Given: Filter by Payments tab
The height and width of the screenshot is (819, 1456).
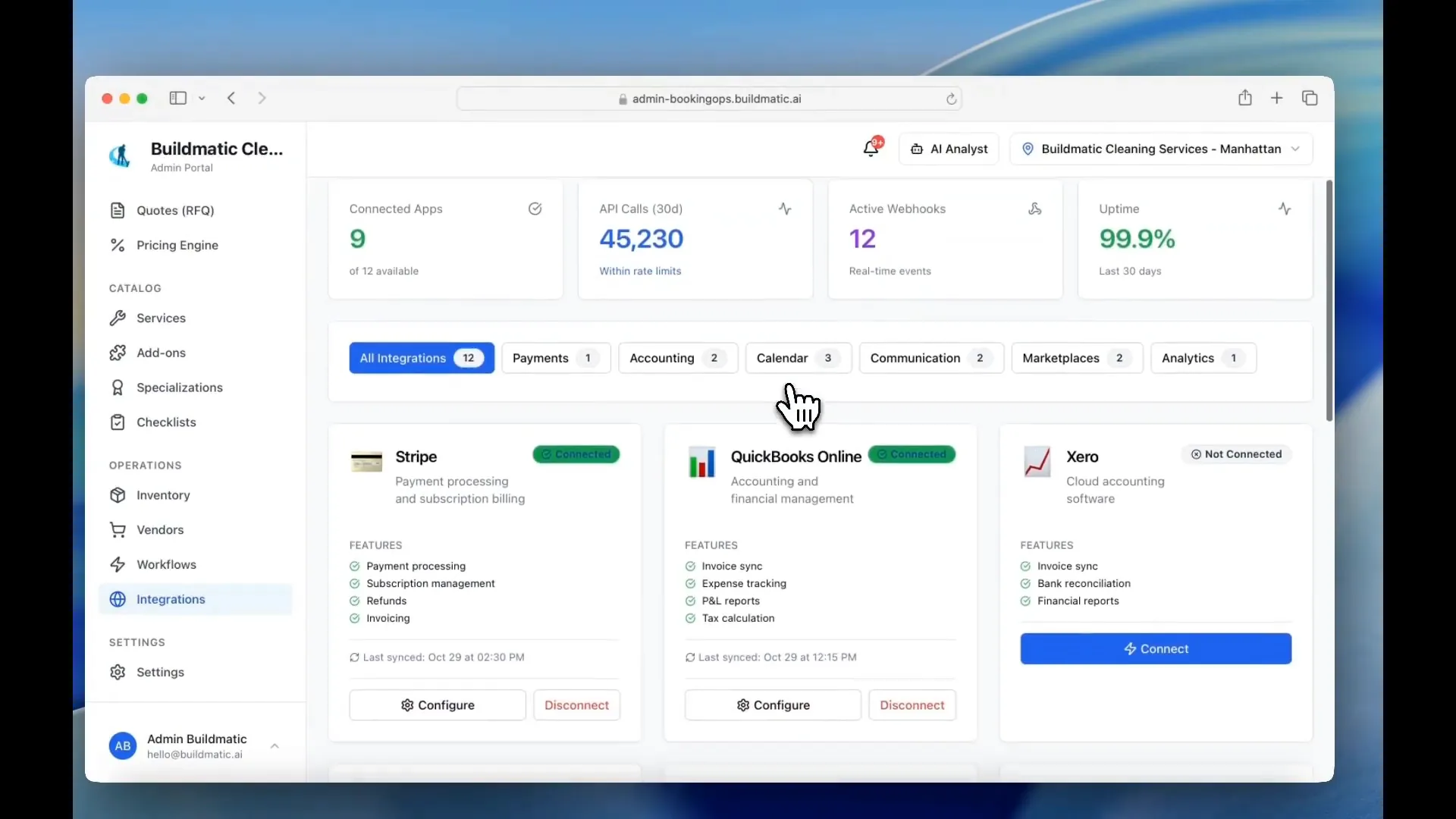Looking at the screenshot, I should coord(556,358).
